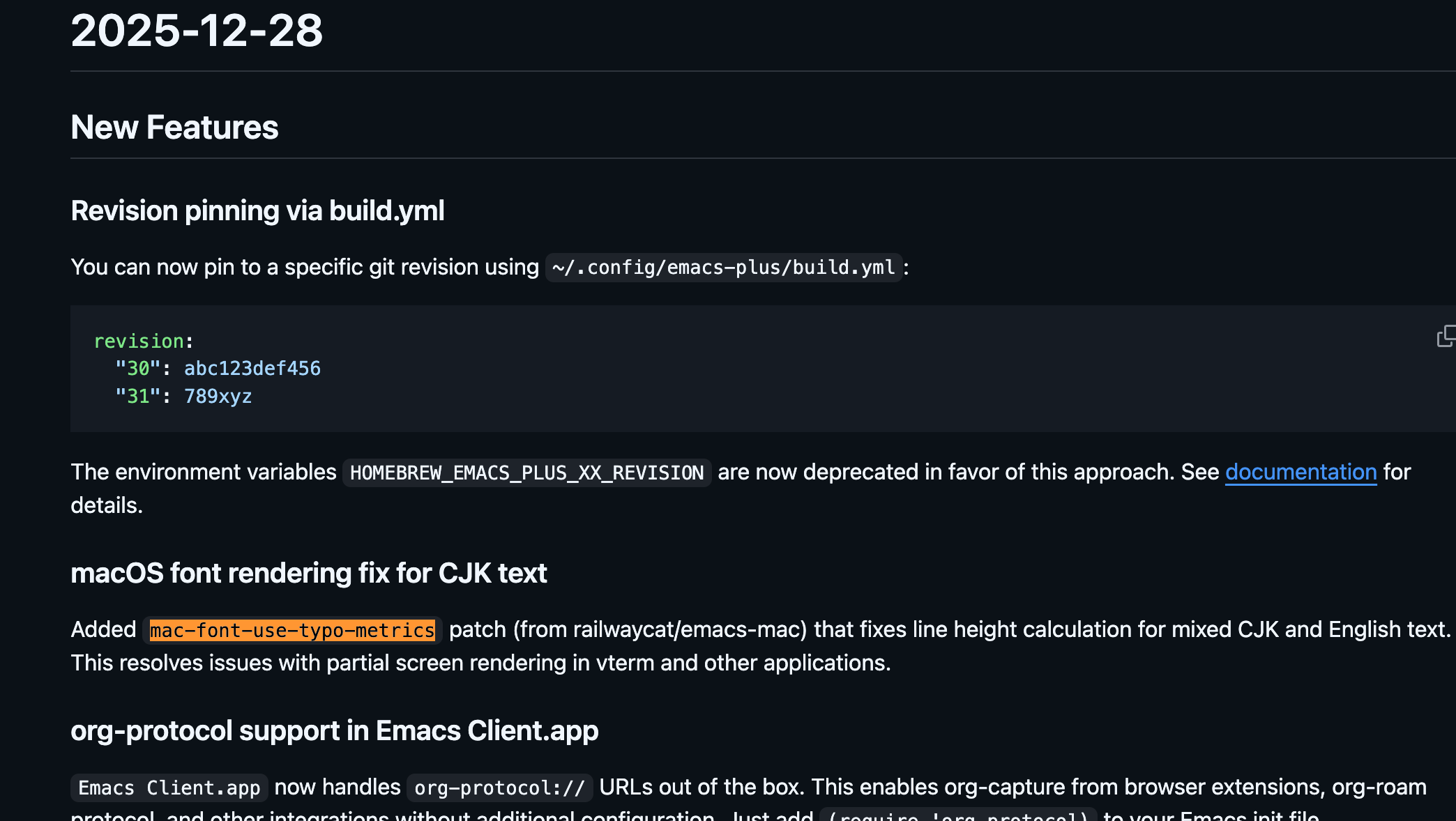The width and height of the screenshot is (1456, 821).
Task: Click the Emacs Client.app inline code
Action: point(169,788)
